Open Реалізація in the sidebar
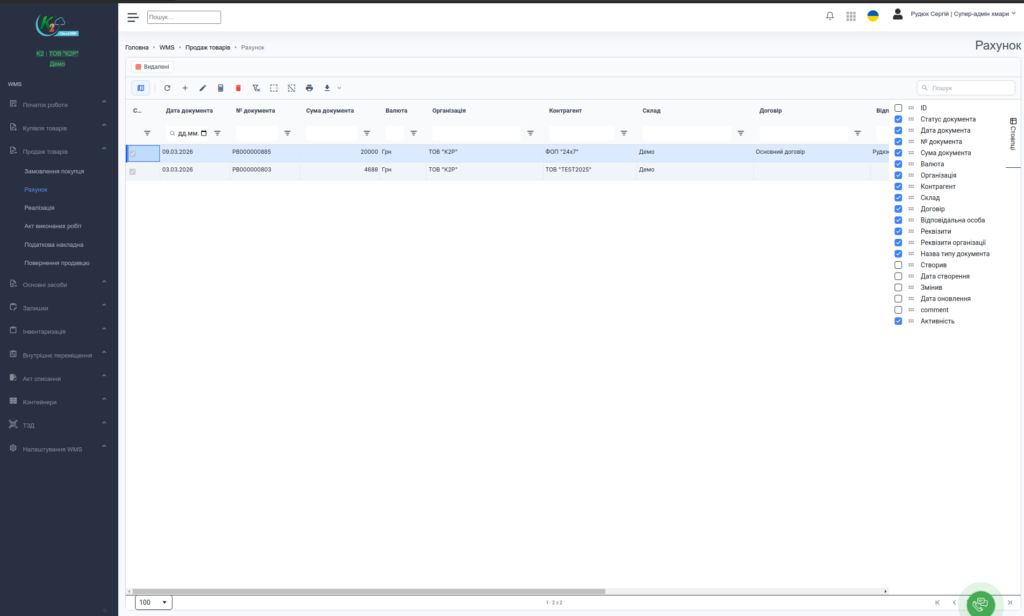1024x616 pixels. [x=40, y=208]
